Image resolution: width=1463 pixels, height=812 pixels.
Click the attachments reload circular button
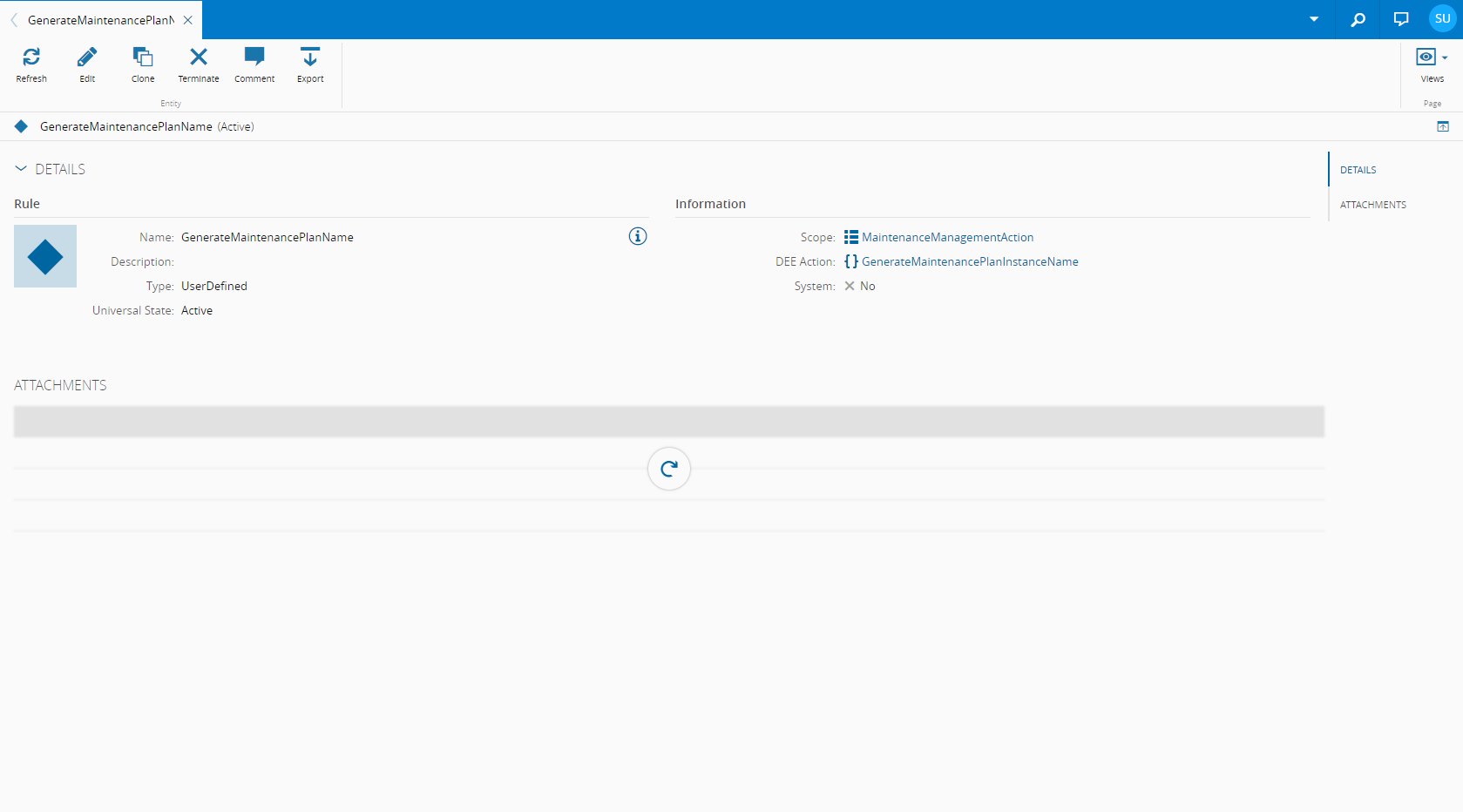click(669, 469)
